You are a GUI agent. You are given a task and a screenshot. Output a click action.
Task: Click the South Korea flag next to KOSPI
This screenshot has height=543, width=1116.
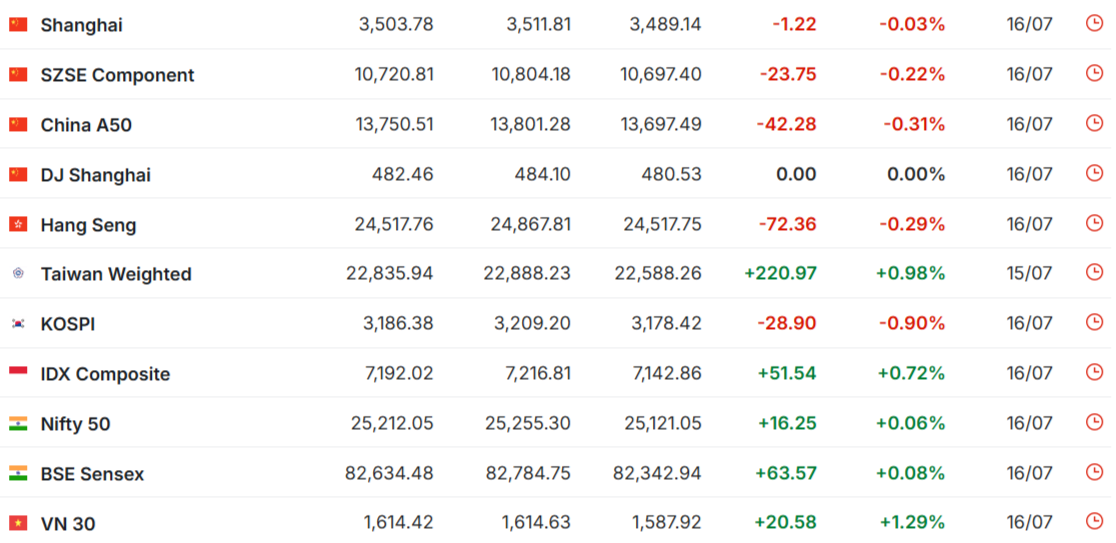tap(18, 324)
